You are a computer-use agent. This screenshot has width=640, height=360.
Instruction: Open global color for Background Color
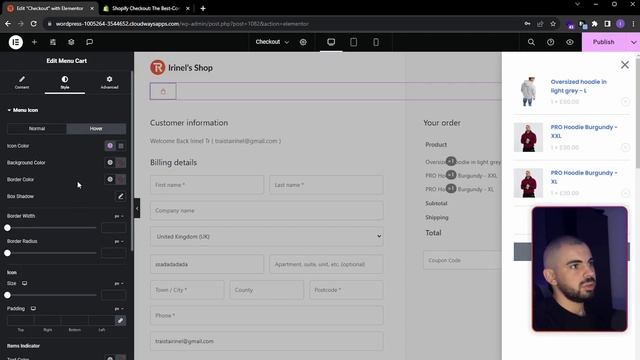click(x=110, y=162)
